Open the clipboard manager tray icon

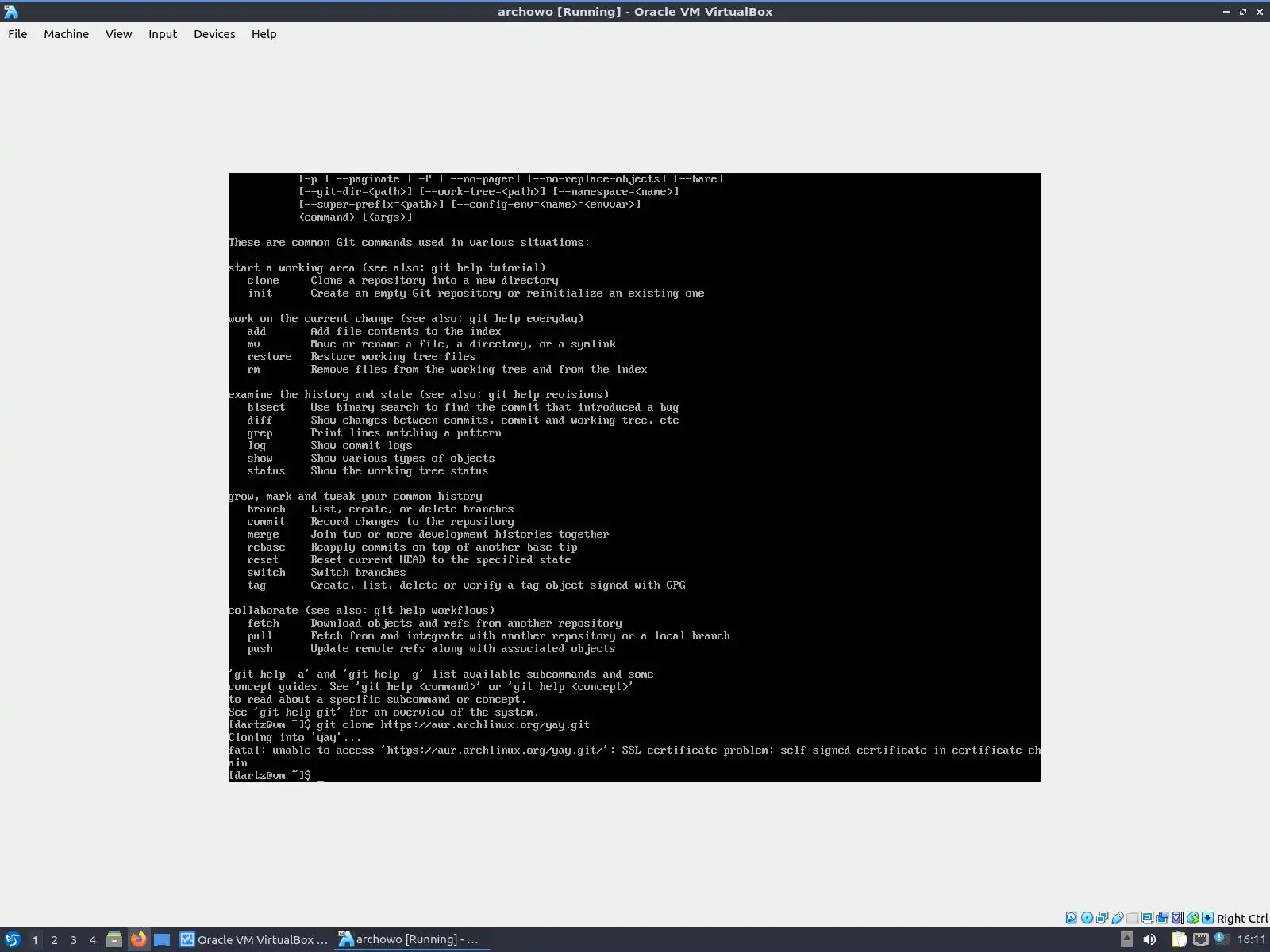click(x=1179, y=939)
